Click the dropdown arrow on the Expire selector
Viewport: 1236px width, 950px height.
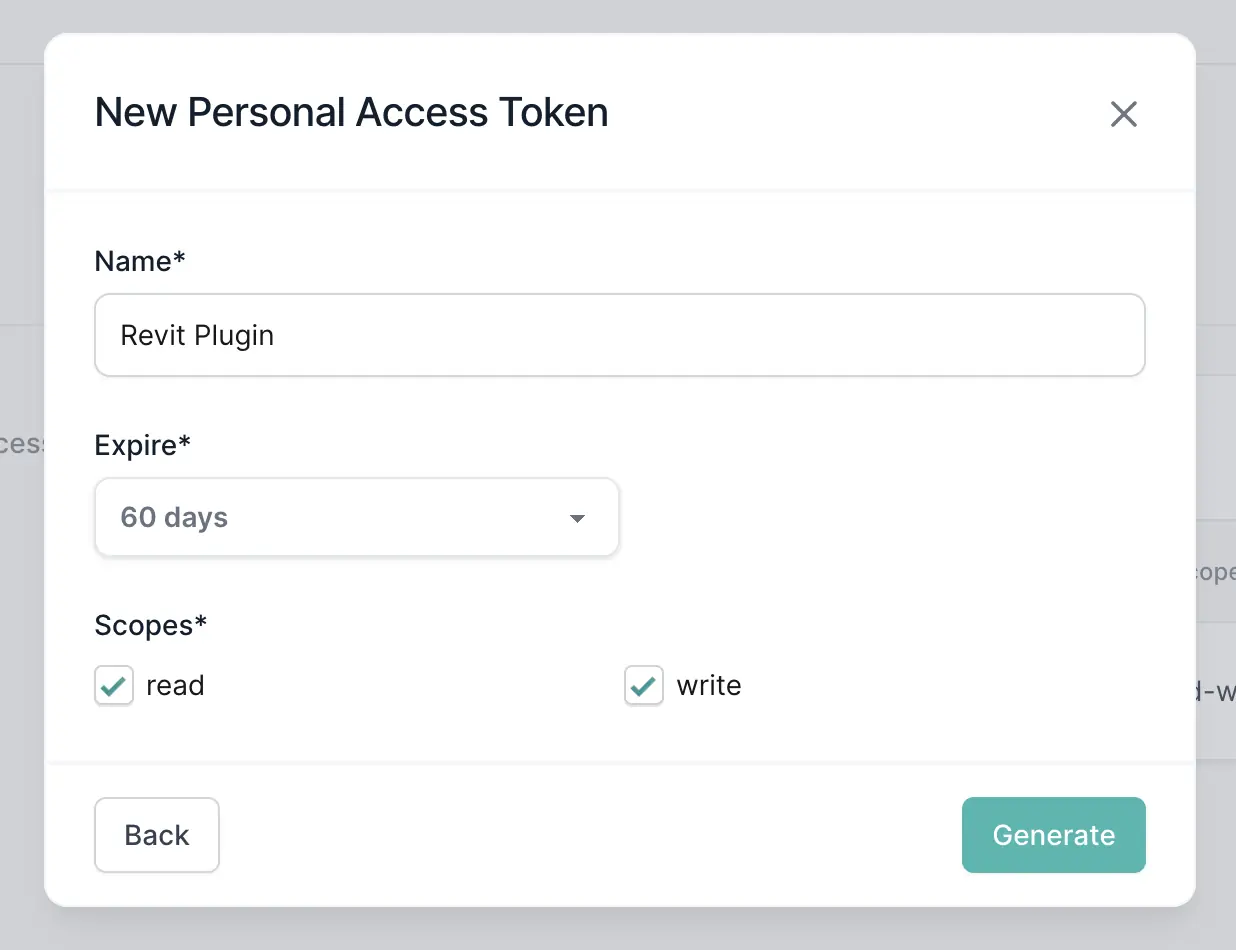pos(577,518)
